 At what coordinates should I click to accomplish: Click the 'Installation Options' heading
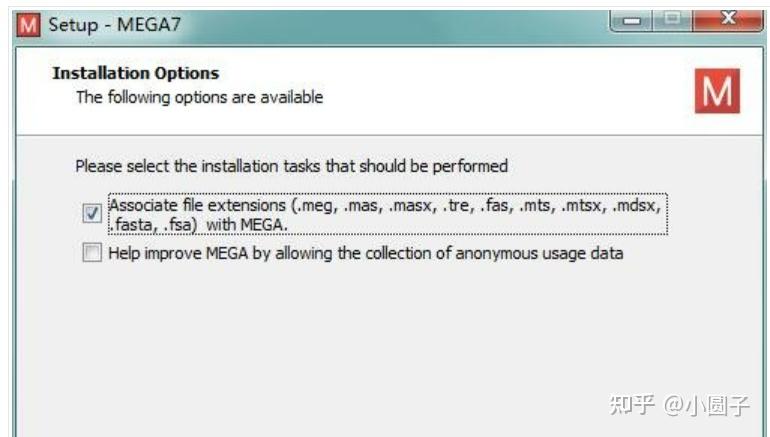135,73
